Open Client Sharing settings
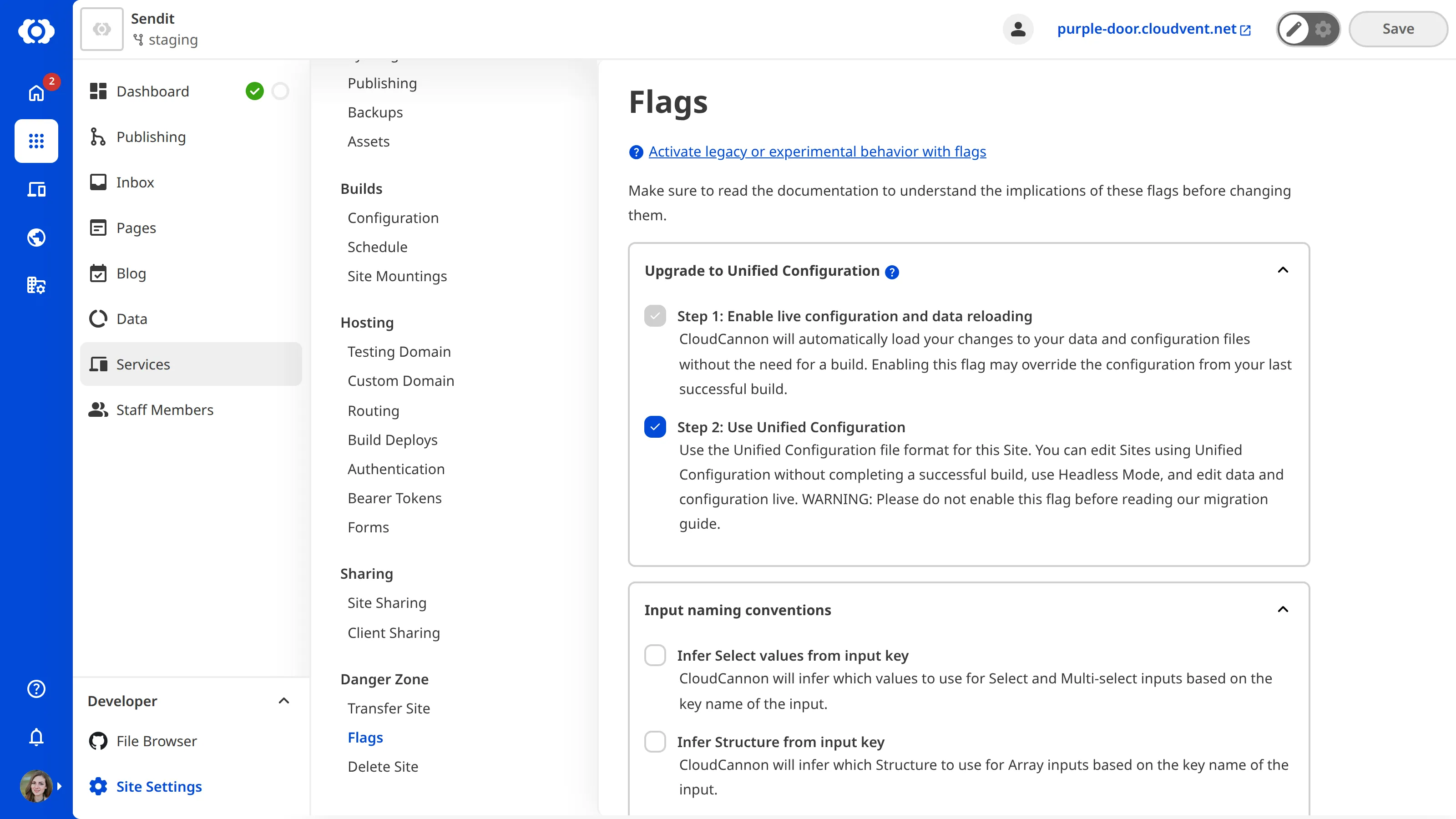Image resolution: width=1456 pixels, height=819 pixels. coord(394,632)
